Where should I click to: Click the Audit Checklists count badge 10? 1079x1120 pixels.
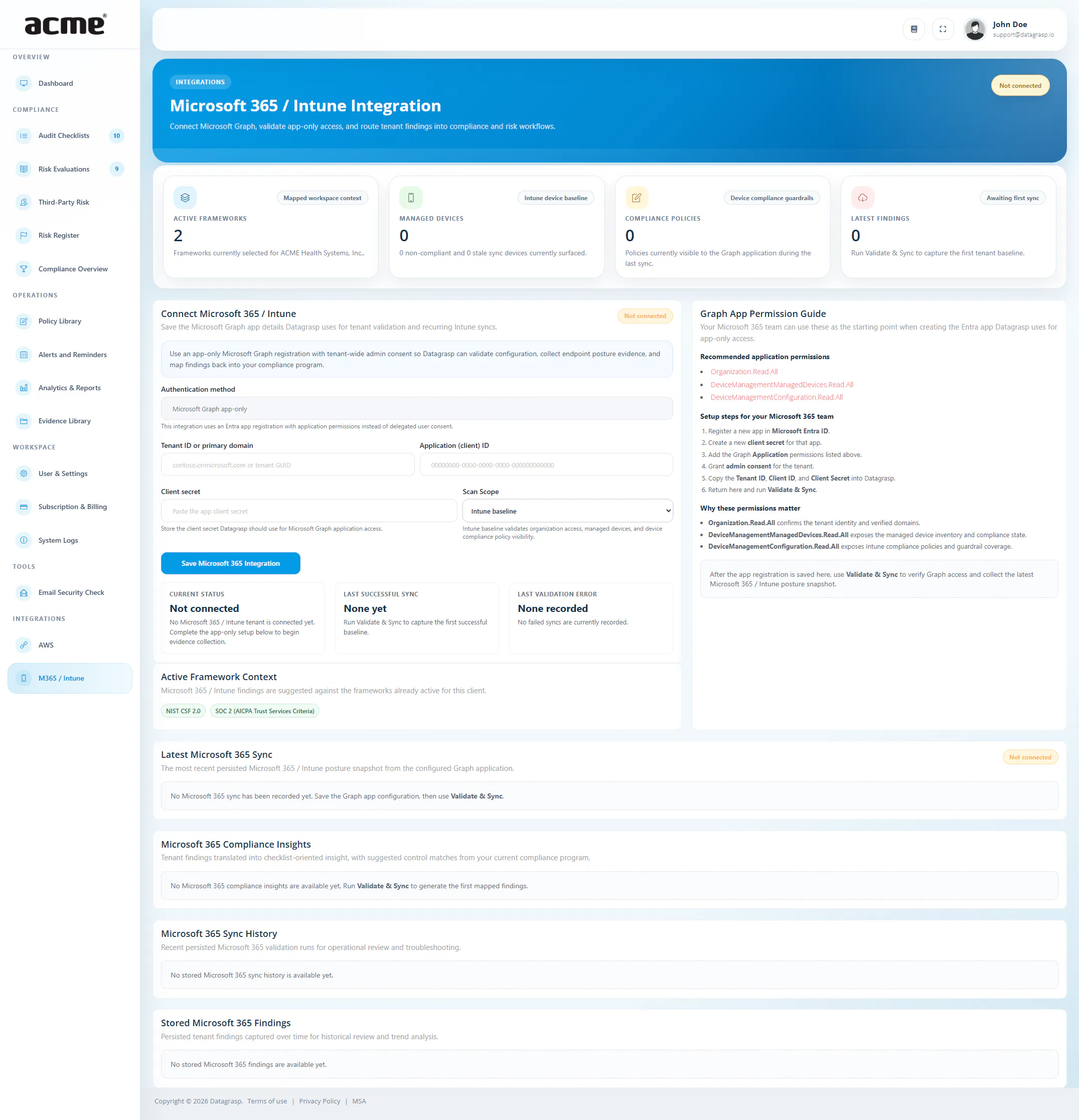[116, 136]
